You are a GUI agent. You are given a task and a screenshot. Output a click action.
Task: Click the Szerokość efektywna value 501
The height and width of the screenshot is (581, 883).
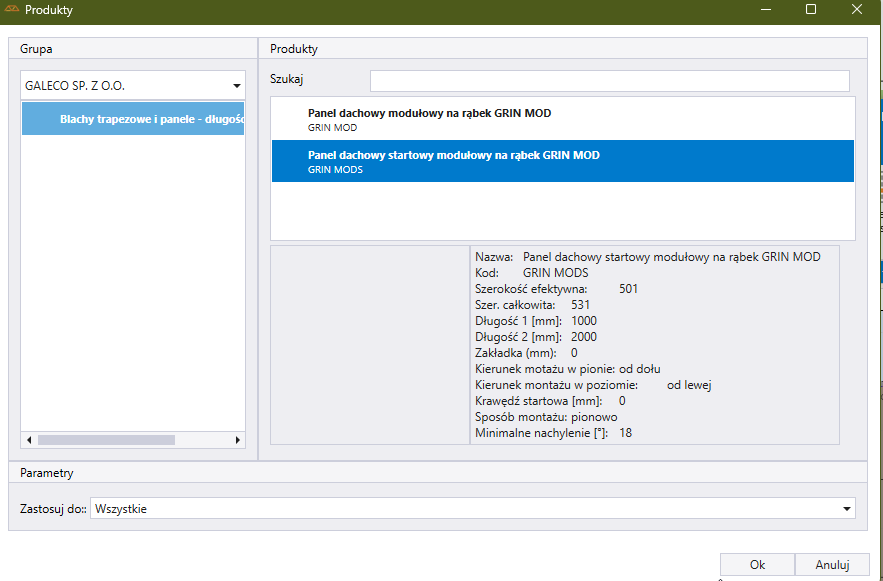[x=628, y=289]
